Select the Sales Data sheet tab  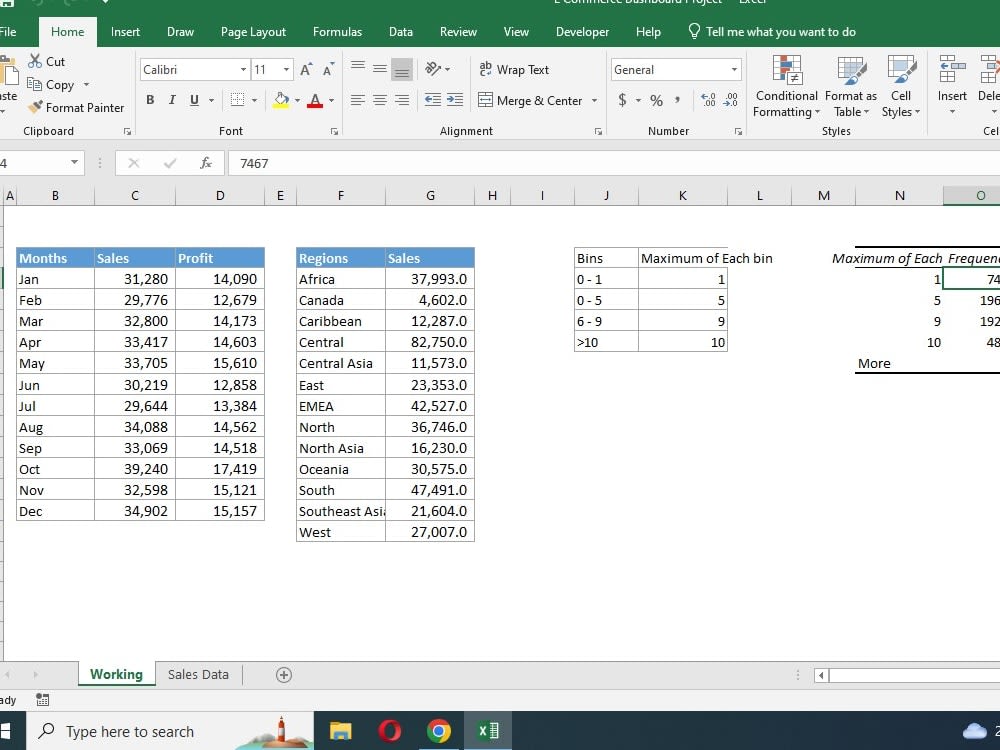[x=197, y=674]
